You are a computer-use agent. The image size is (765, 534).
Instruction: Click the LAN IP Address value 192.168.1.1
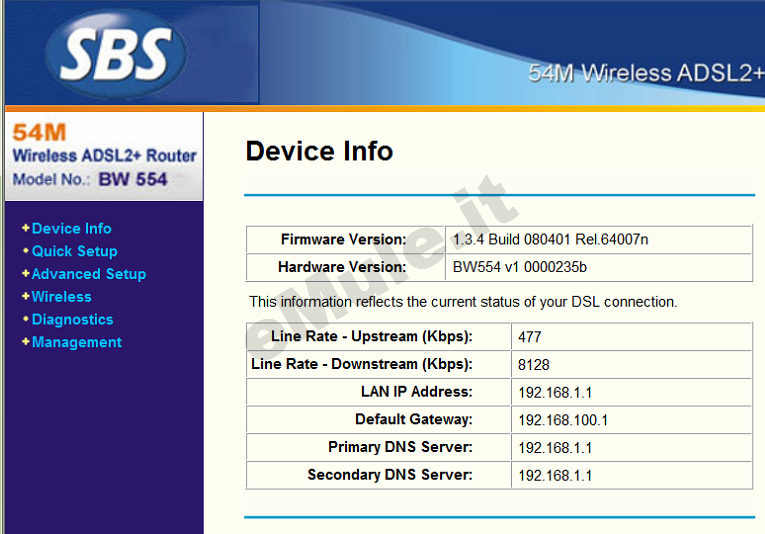point(555,393)
